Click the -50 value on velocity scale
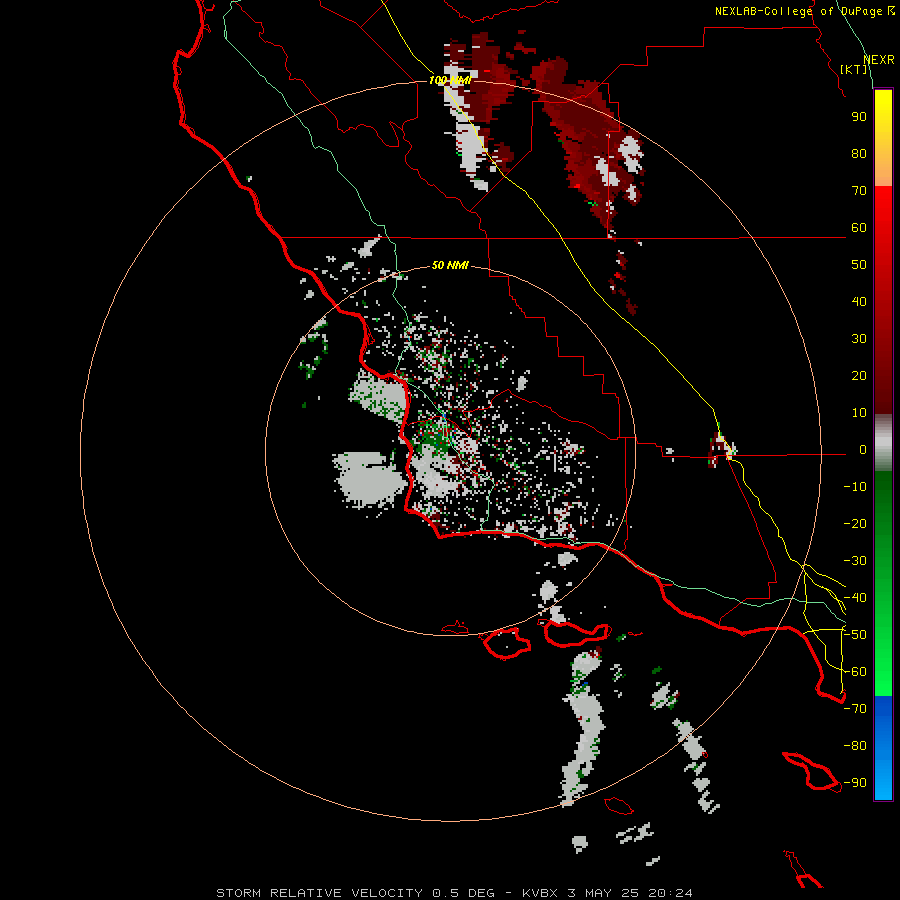Screen dimensions: 900x900 [x=855, y=635]
